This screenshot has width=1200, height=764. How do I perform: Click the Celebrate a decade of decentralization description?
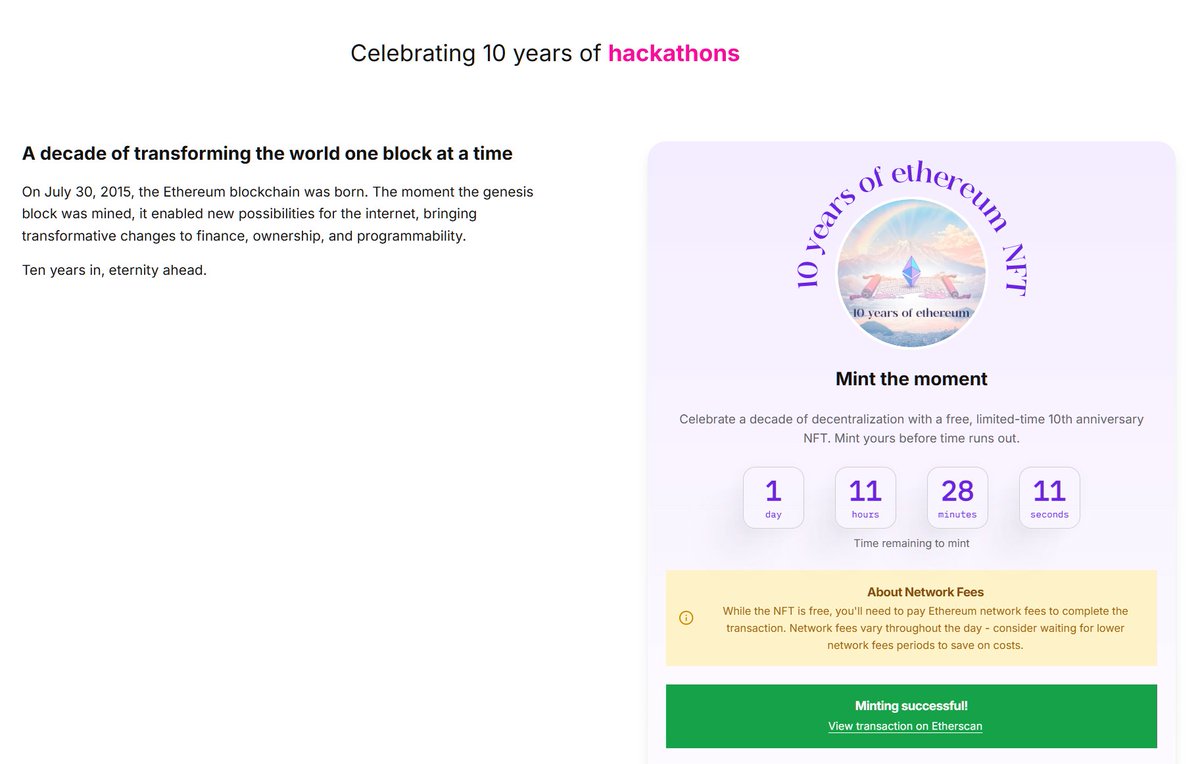click(911, 429)
